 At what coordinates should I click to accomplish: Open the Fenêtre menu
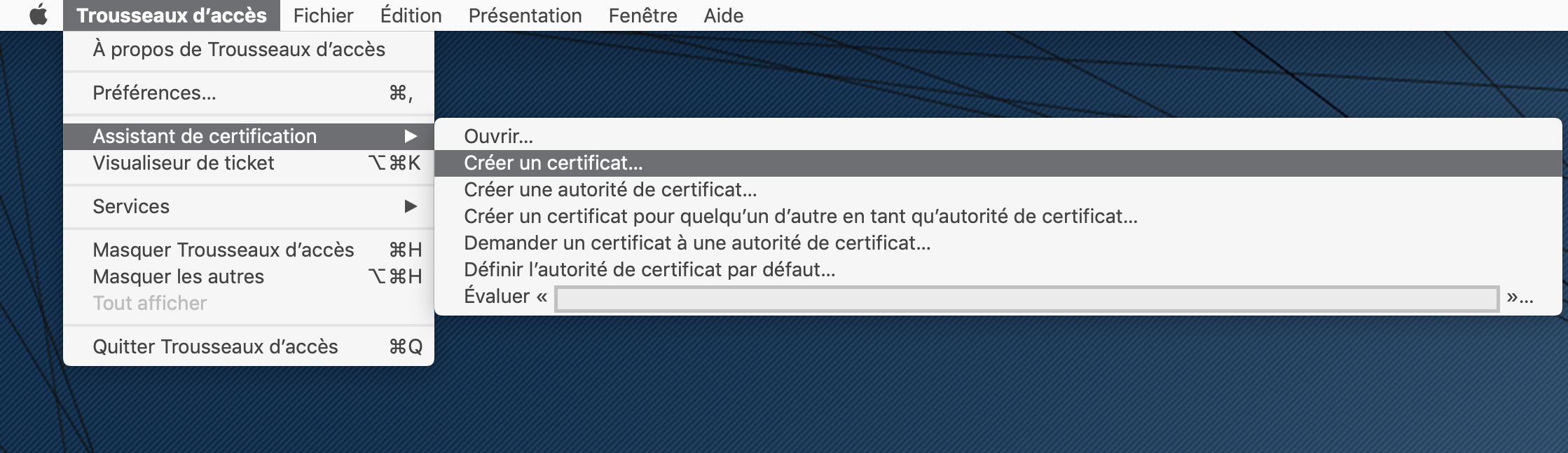(642, 15)
